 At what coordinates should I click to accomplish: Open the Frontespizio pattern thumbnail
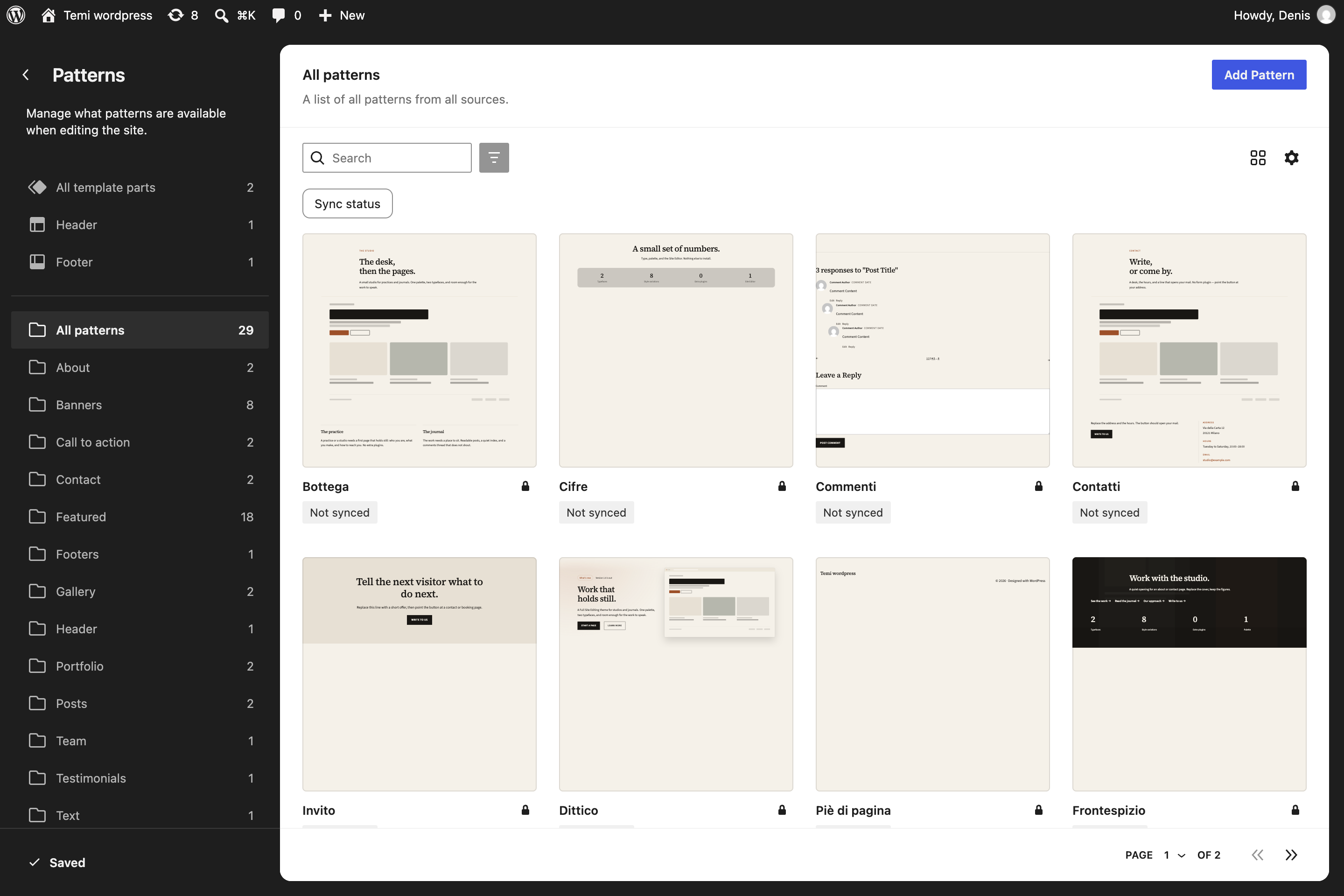click(1189, 674)
